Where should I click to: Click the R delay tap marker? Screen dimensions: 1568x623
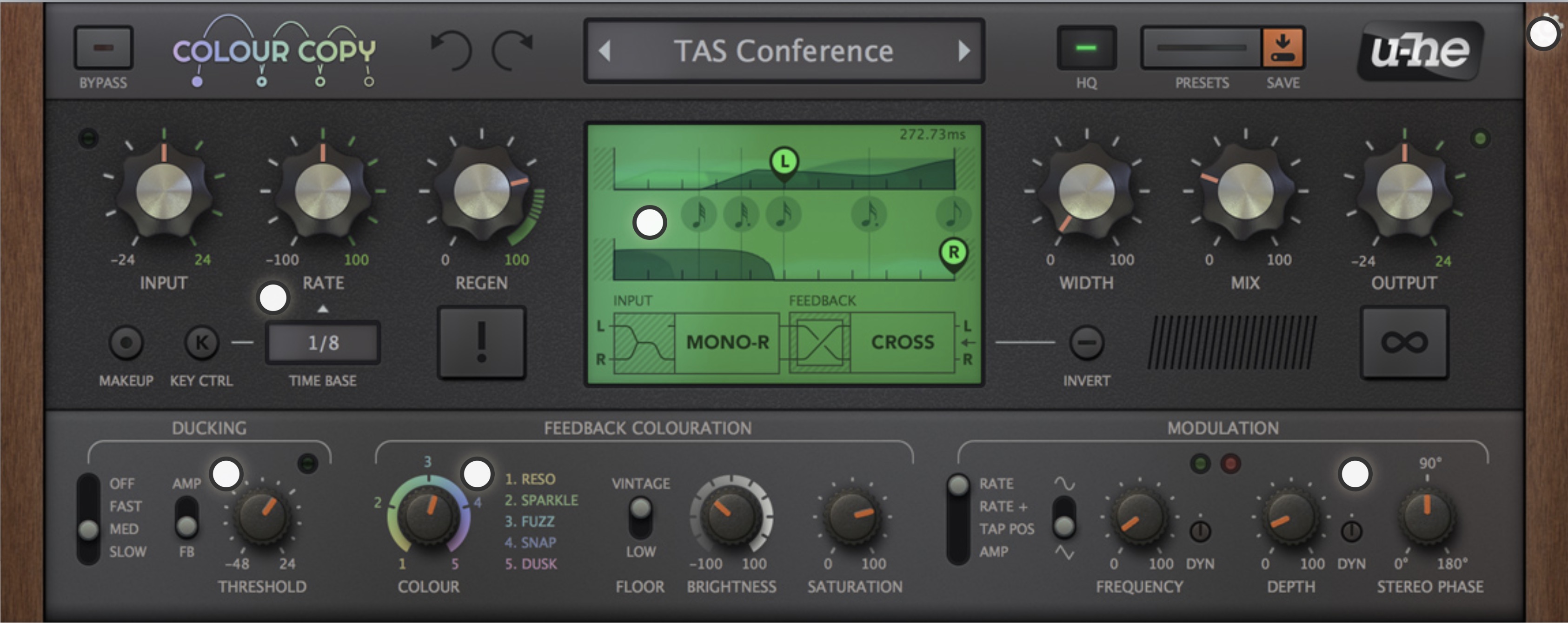click(x=953, y=252)
